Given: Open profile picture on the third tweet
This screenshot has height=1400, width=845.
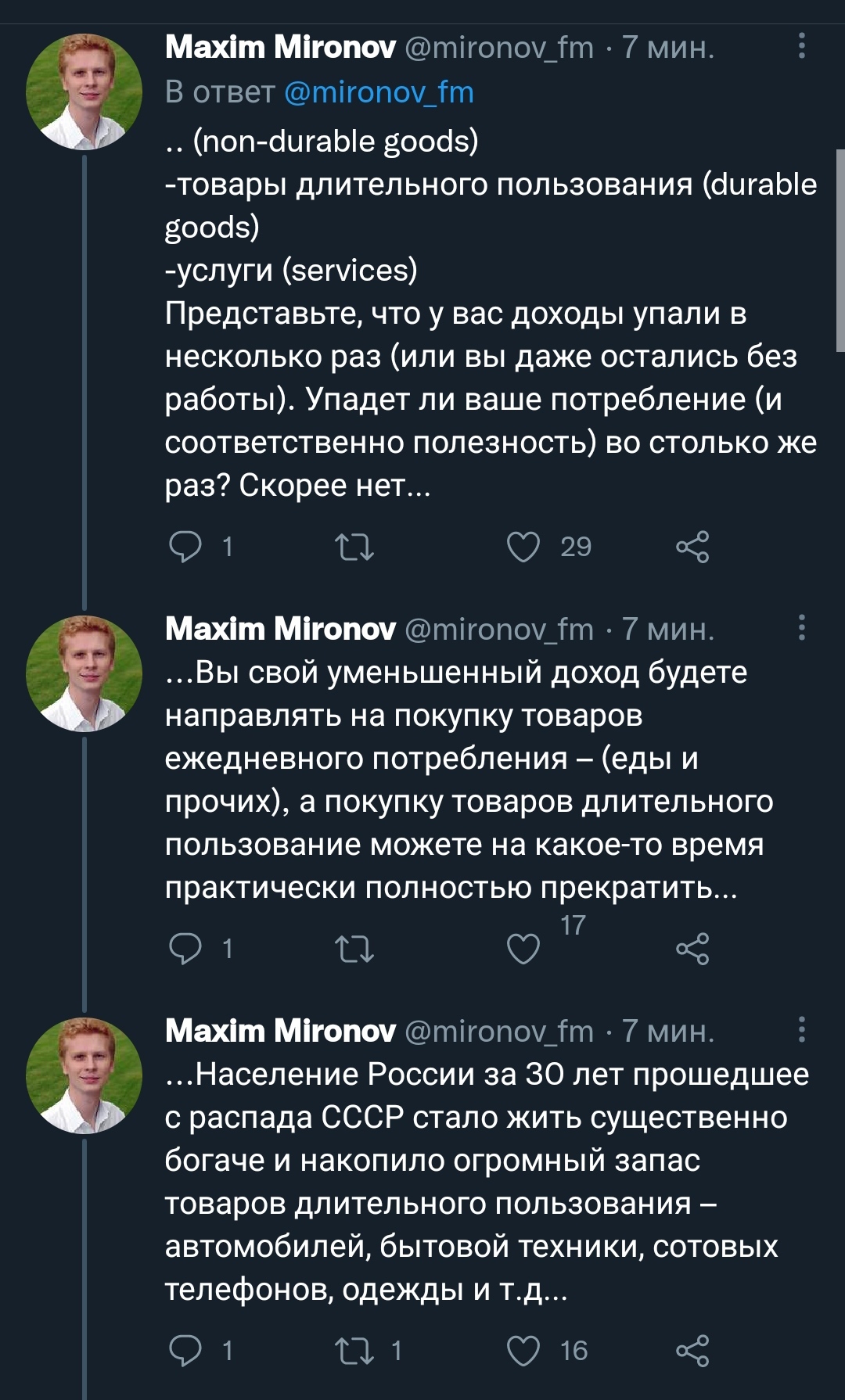Looking at the screenshot, I should click(x=84, y=1075).
